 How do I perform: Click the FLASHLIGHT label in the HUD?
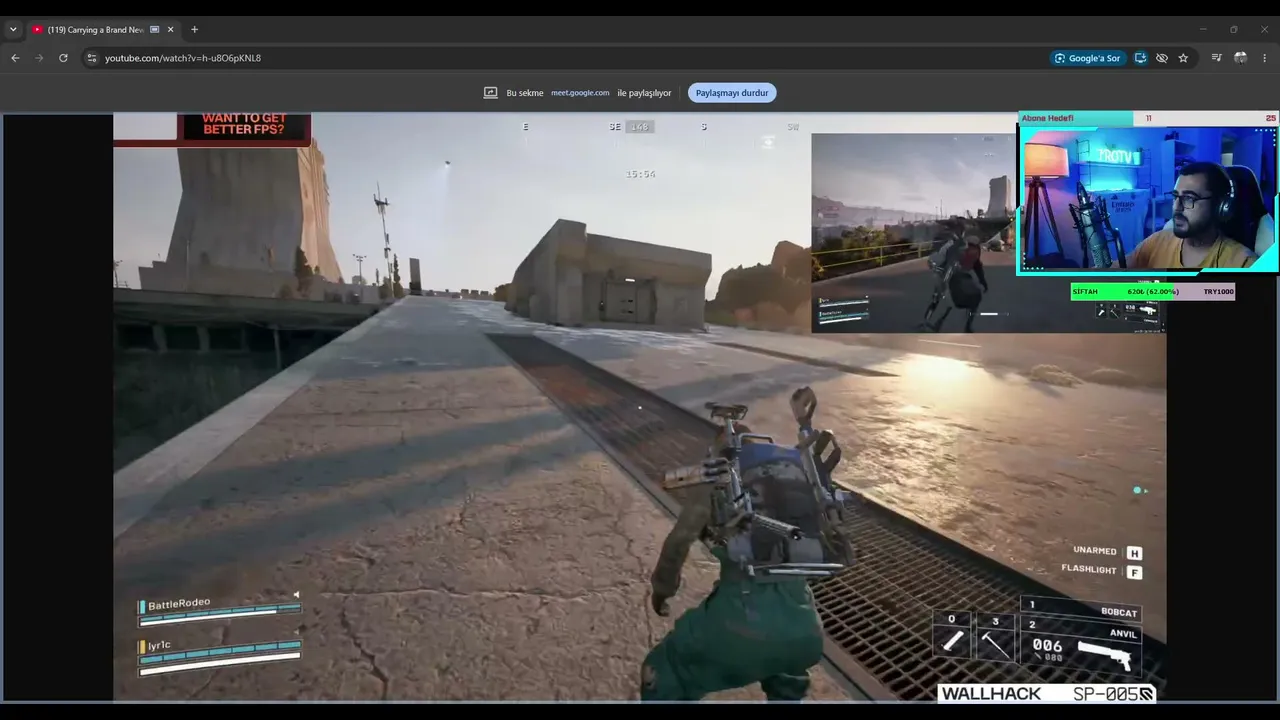pyautogui.click(x=1089, y=570)
